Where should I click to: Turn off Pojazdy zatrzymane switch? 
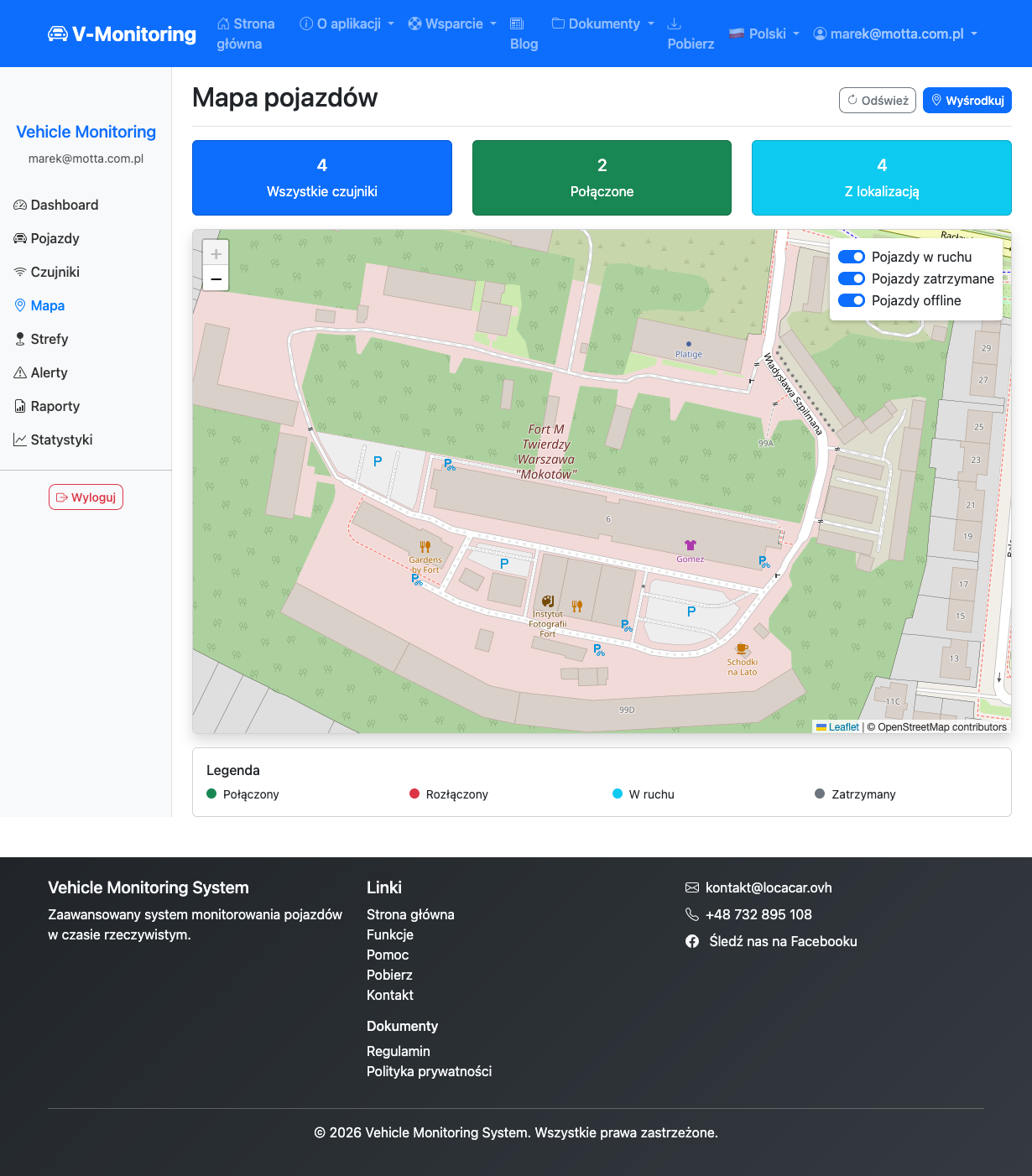852,278
